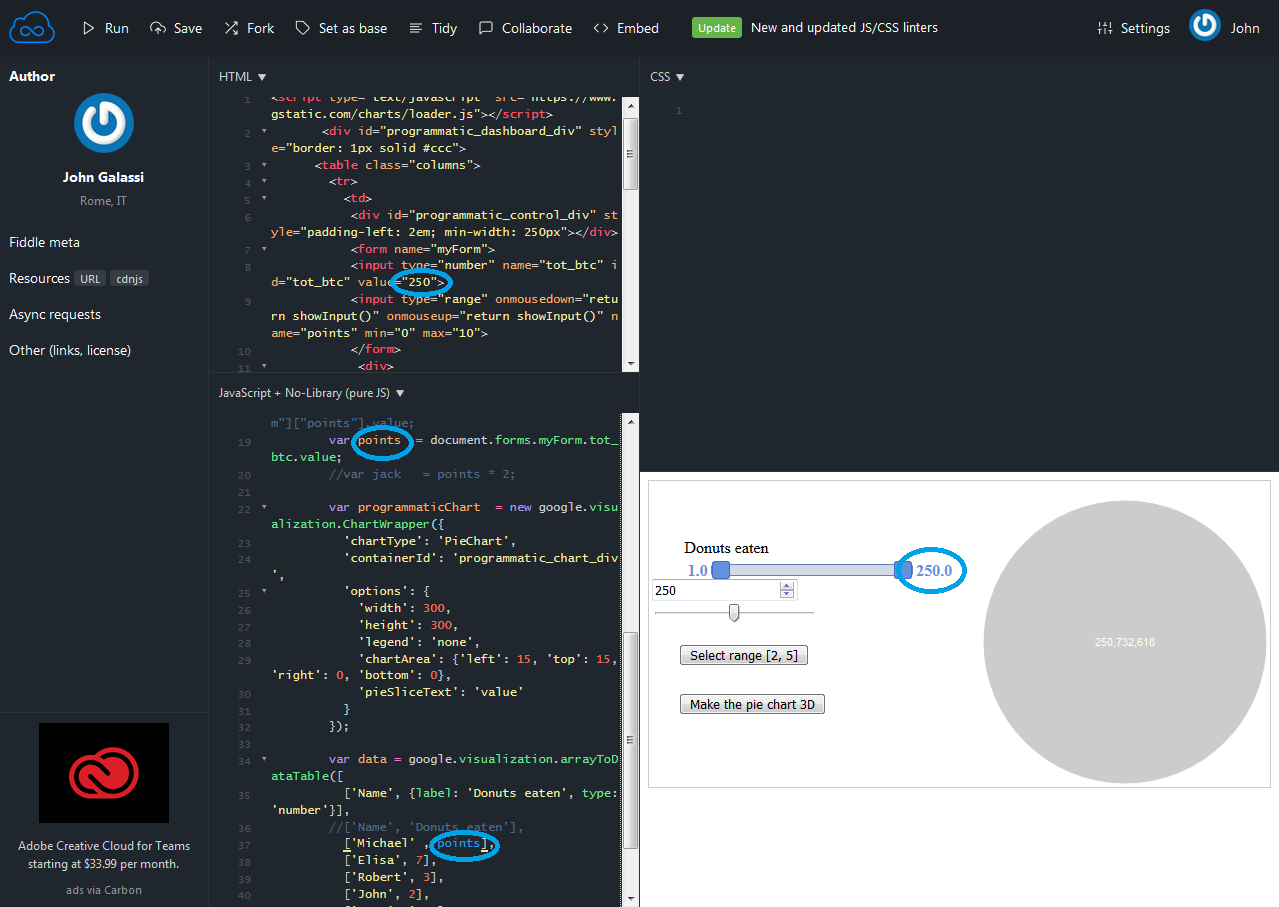Click the green Update badge
Viewport: 1279px width, 907px height.
tap(717, 28)
